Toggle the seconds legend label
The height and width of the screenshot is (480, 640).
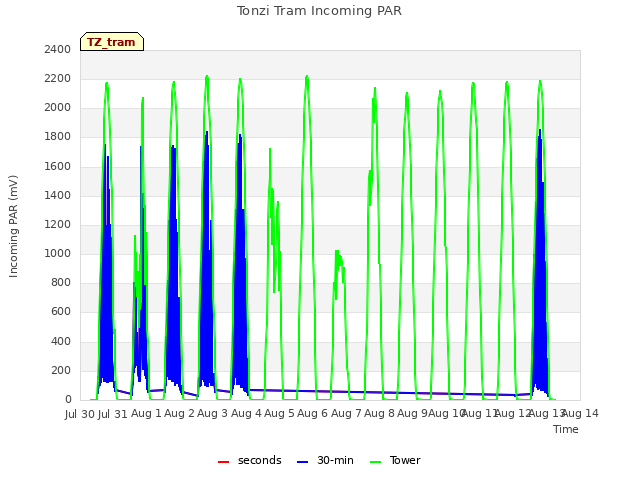(x=260, y=460)
